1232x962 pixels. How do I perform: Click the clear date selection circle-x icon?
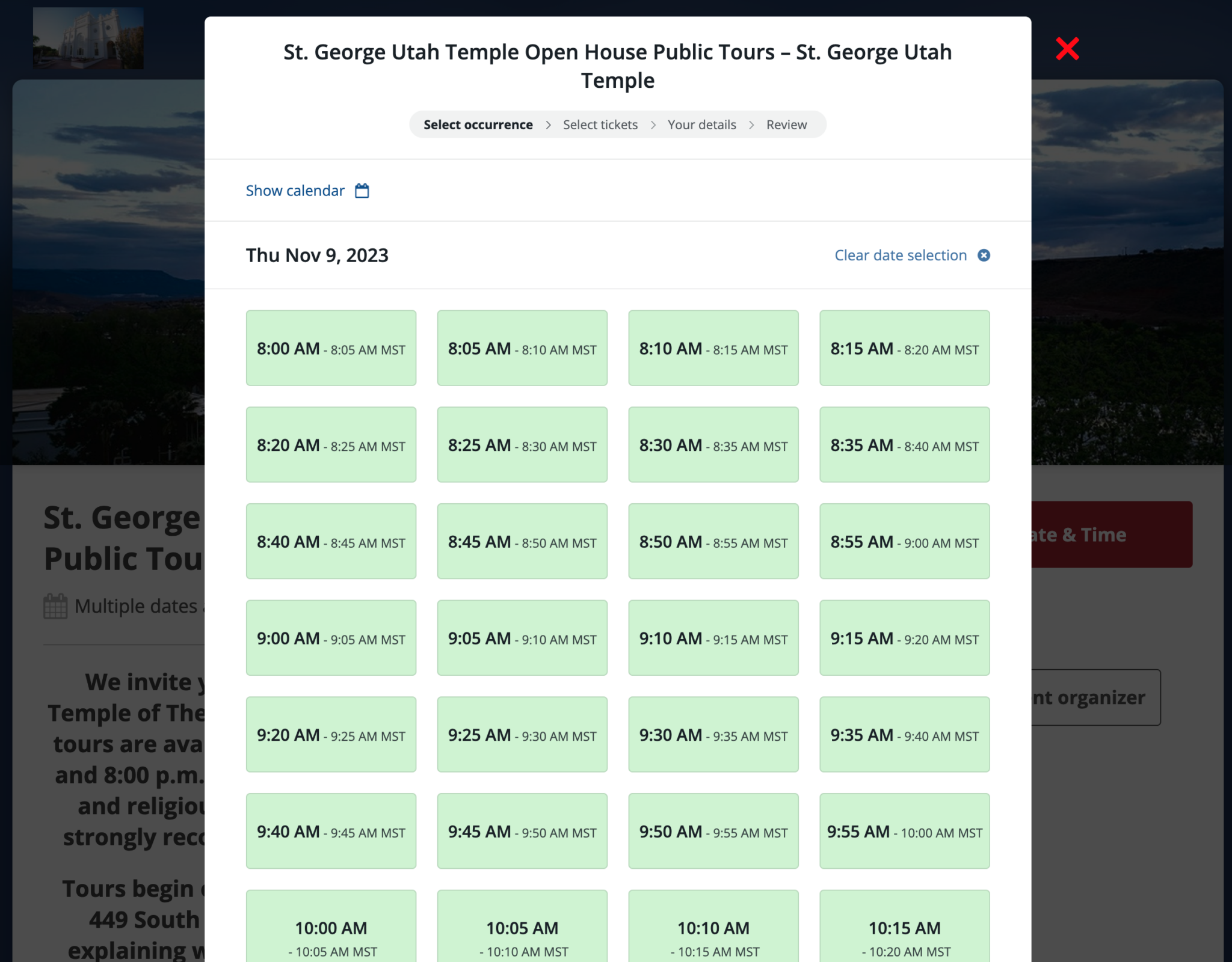coord(984,256)
